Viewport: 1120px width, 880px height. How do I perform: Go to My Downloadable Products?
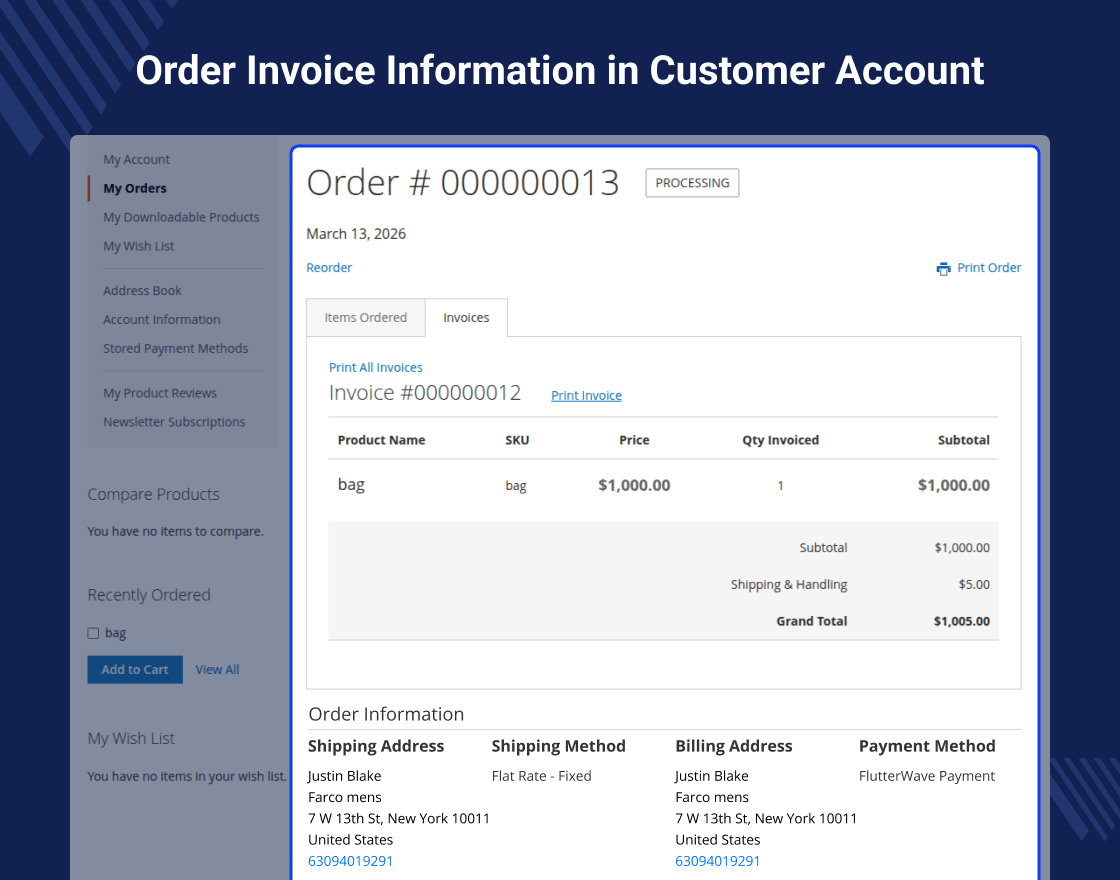coord(181,217)
